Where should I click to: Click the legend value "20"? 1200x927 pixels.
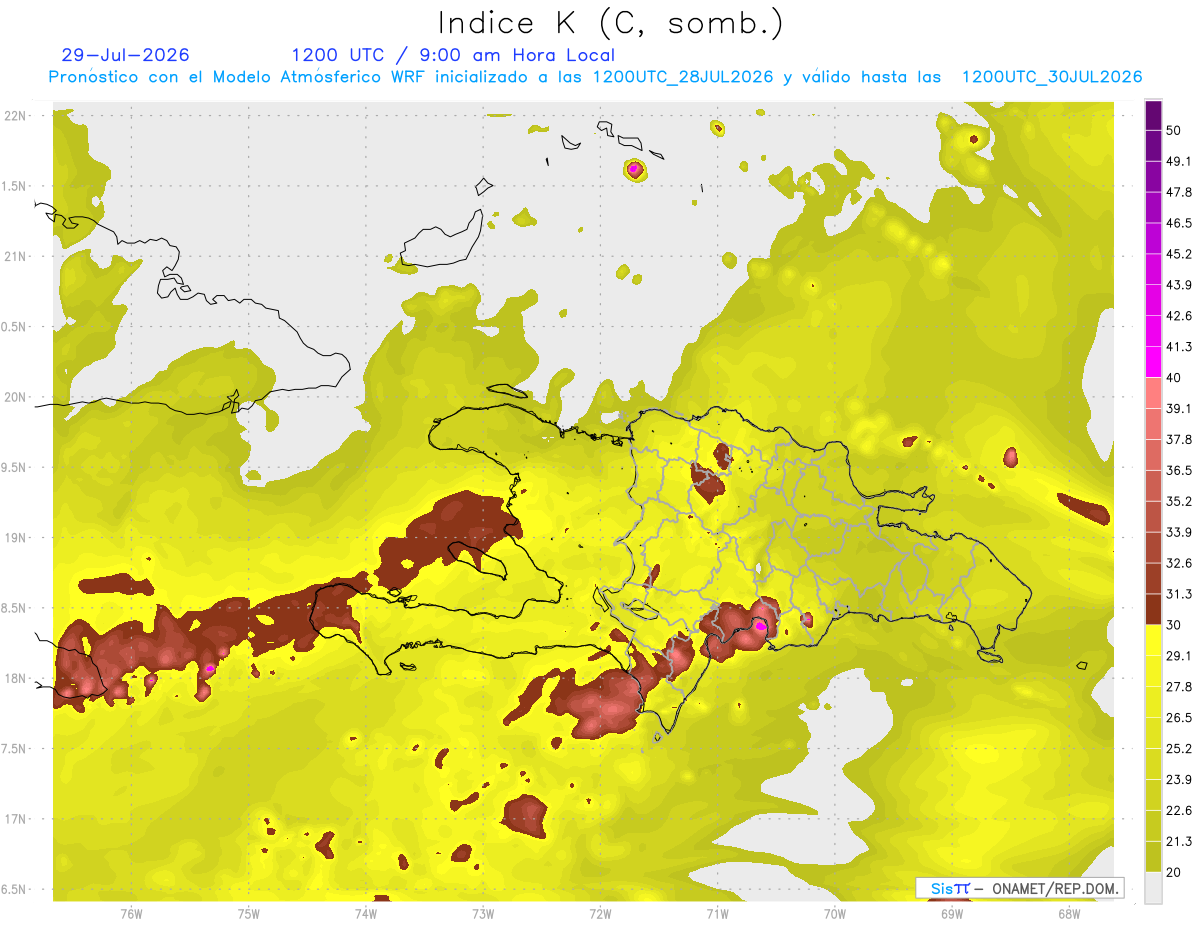click(x=1175, y=873)
